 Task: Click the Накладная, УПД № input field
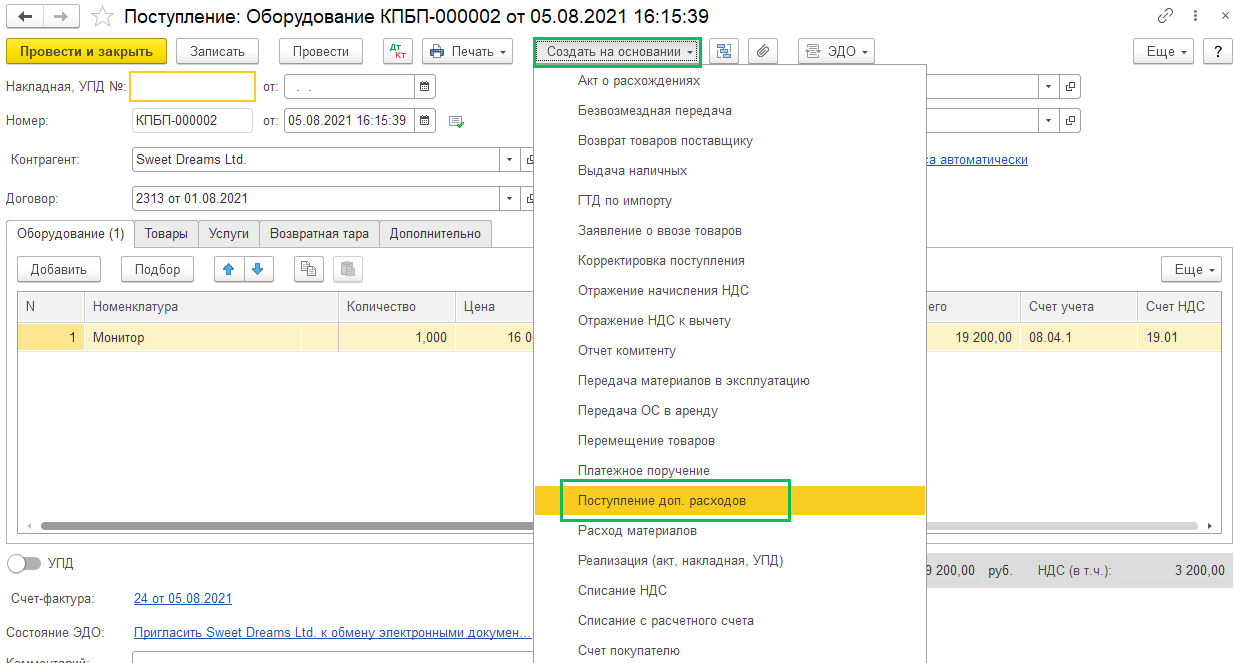point(193,87)
